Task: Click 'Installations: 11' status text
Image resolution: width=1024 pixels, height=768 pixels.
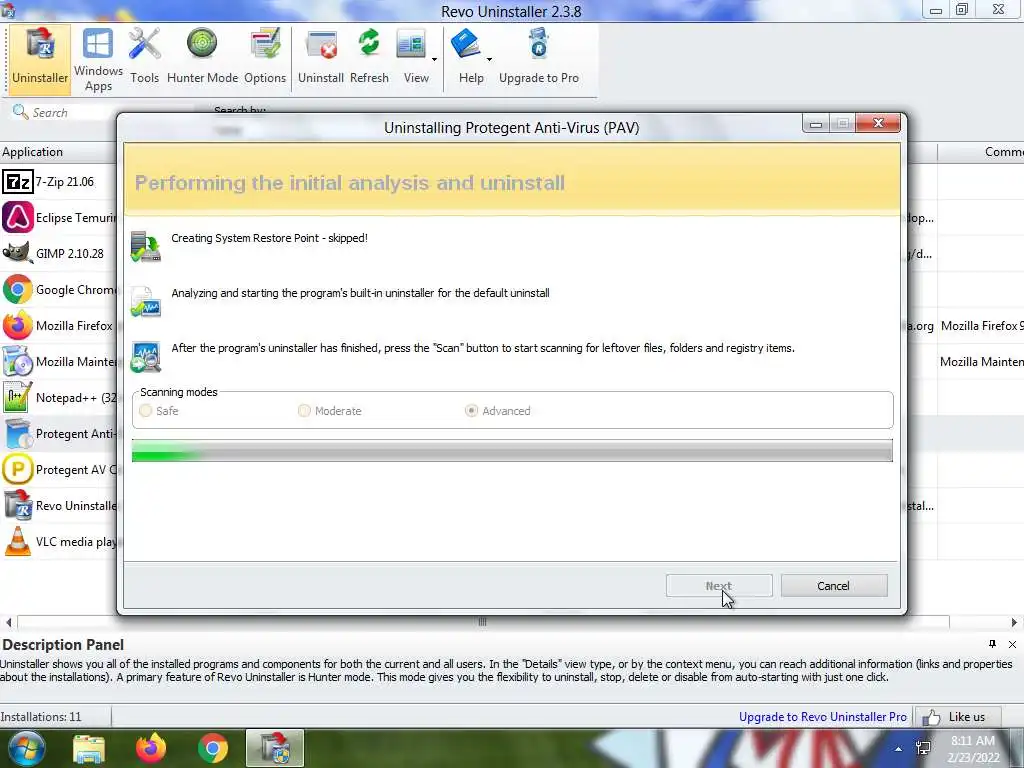Action: 41,717
